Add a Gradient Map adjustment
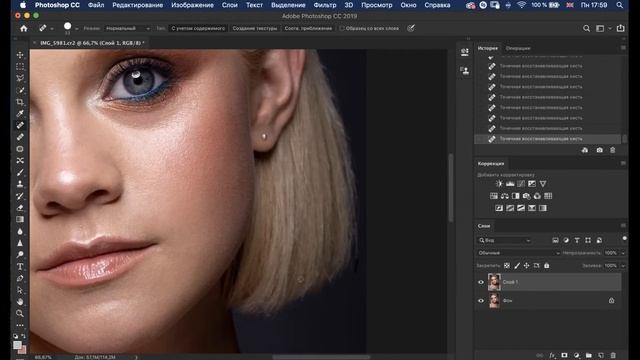This screenshot has height=360, width=640. pos(543,208)
